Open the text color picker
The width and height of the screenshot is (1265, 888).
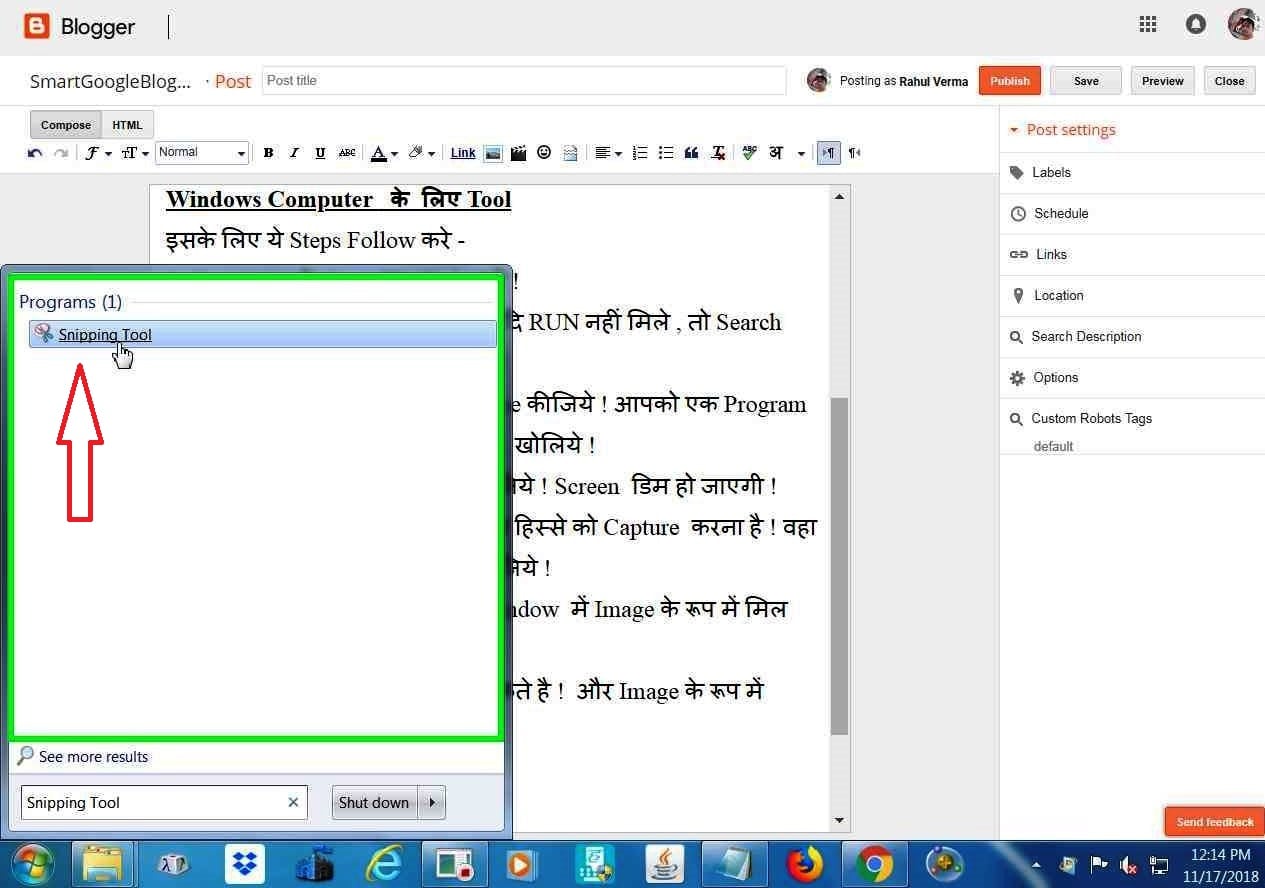384,153
